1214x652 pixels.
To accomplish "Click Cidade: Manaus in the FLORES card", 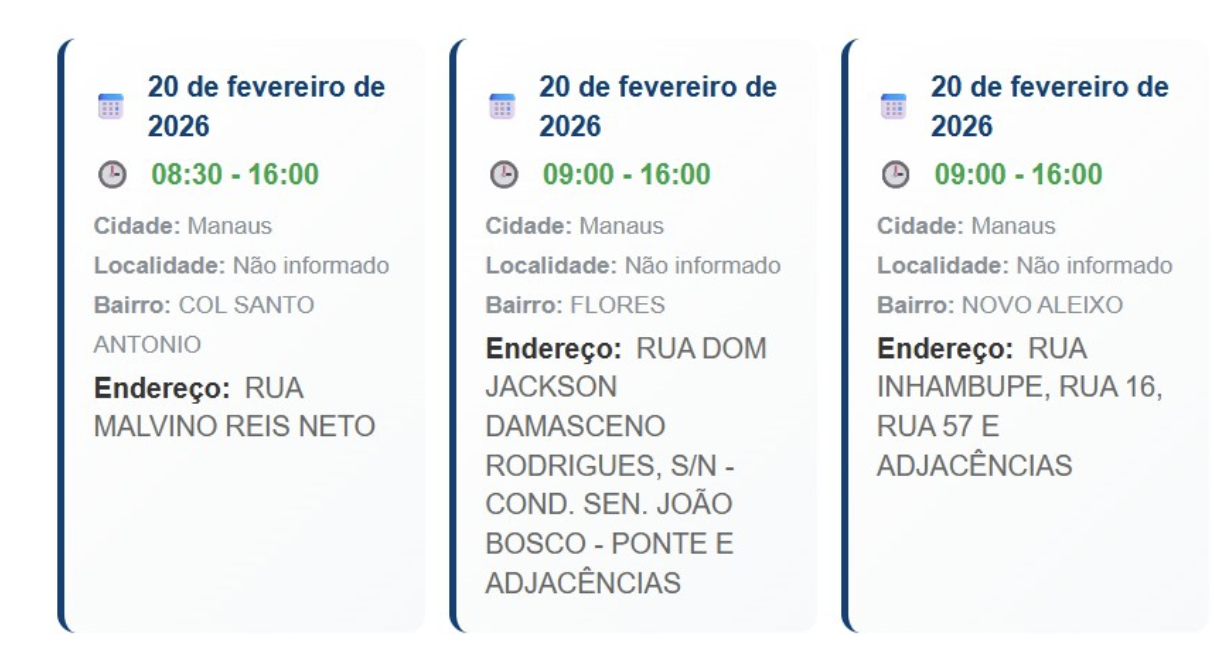I will [574, 226].
